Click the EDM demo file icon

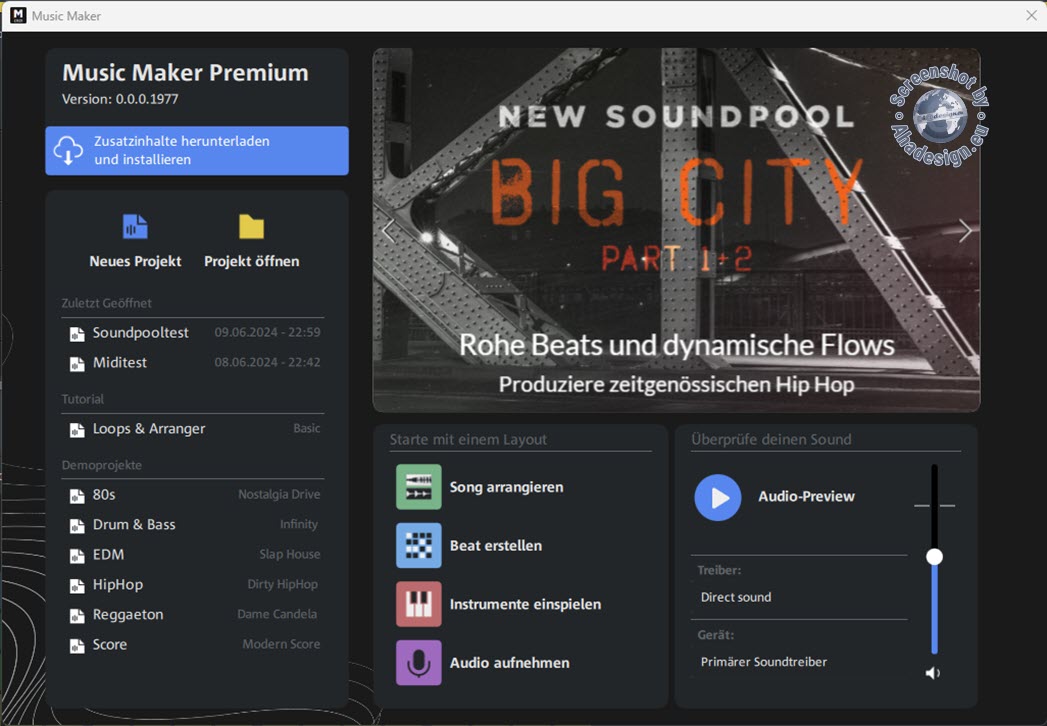[77, 556]
